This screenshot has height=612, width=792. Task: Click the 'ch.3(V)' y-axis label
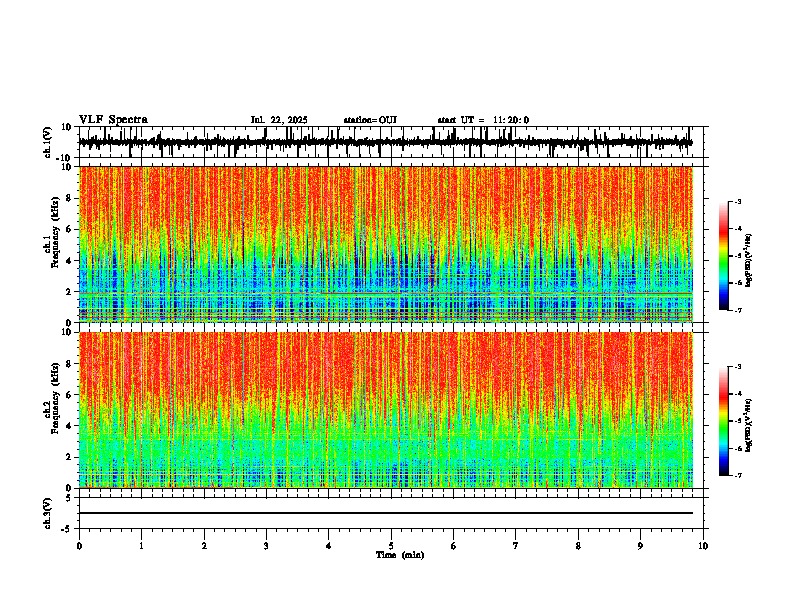(x=48, y=513)
